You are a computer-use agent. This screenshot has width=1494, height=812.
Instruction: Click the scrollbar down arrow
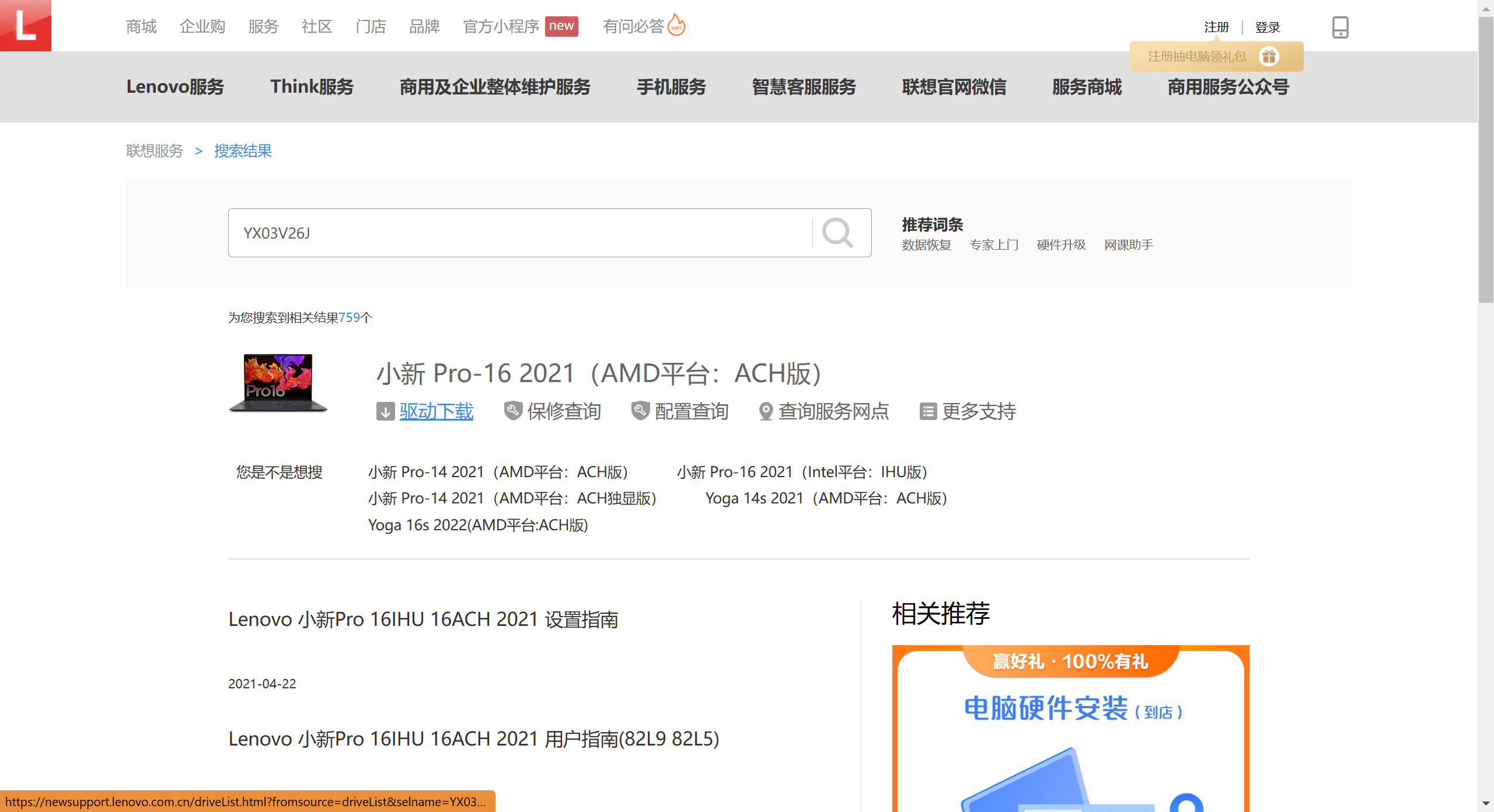pyautogui.click(x=1486, y=804)
